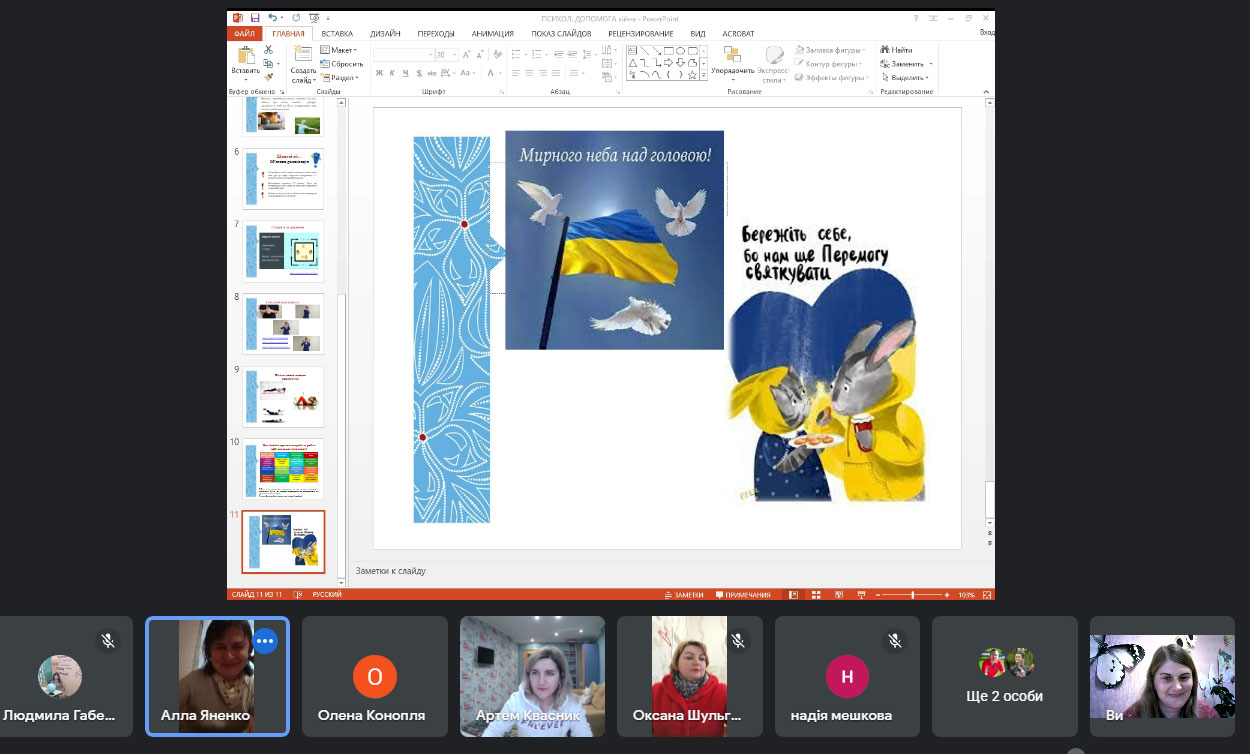Open Раздел section dropdown
This screenshot has height=754, width=1250.
point(341,77)
